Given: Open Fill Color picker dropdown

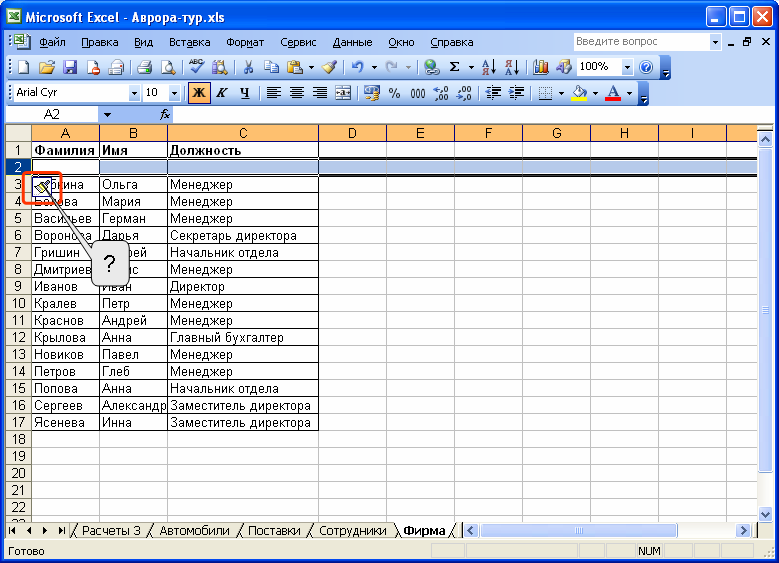Looking at the screenshot, I should point(595,93).
